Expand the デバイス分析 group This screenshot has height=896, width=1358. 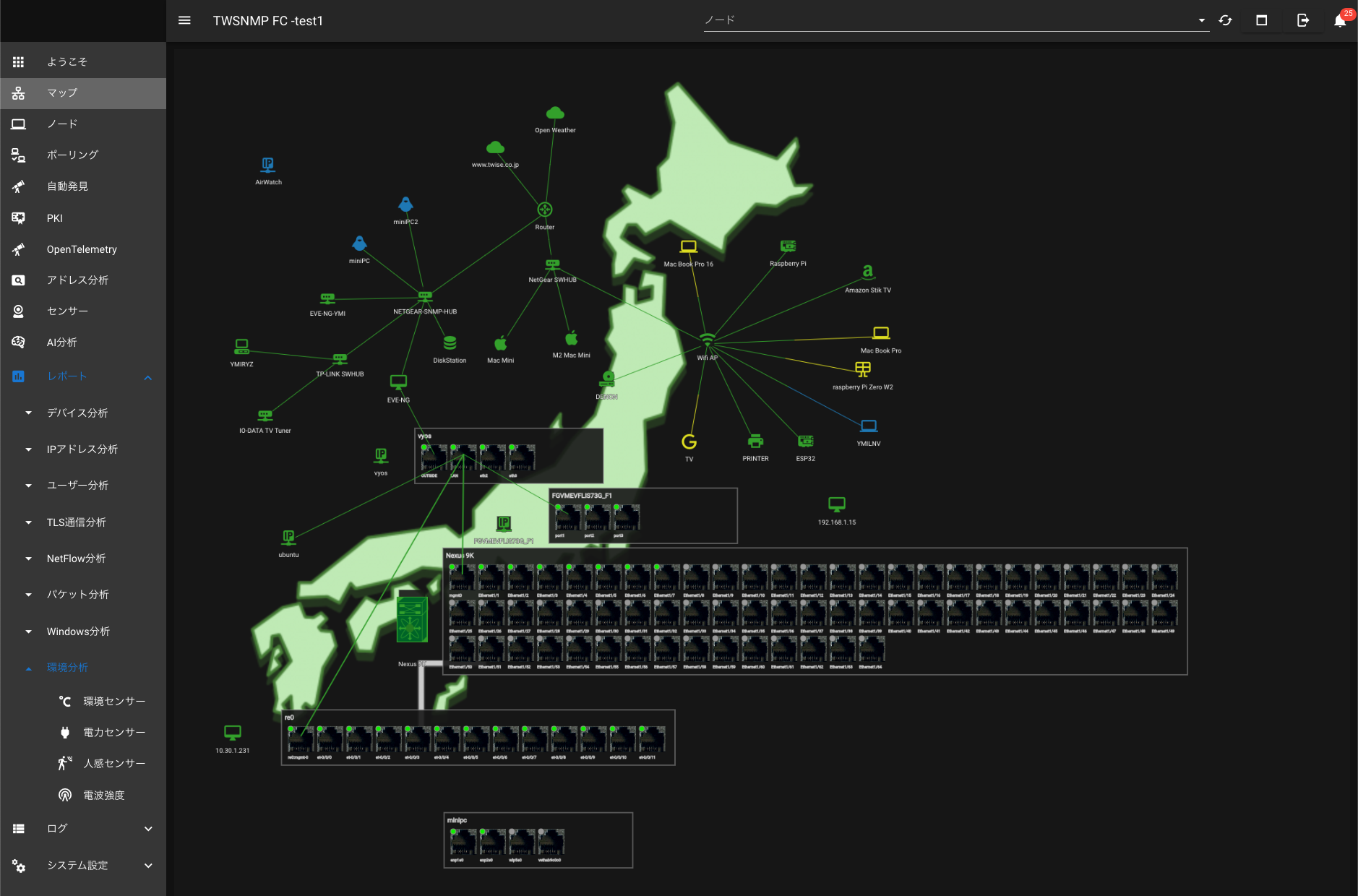pos(83,413)
